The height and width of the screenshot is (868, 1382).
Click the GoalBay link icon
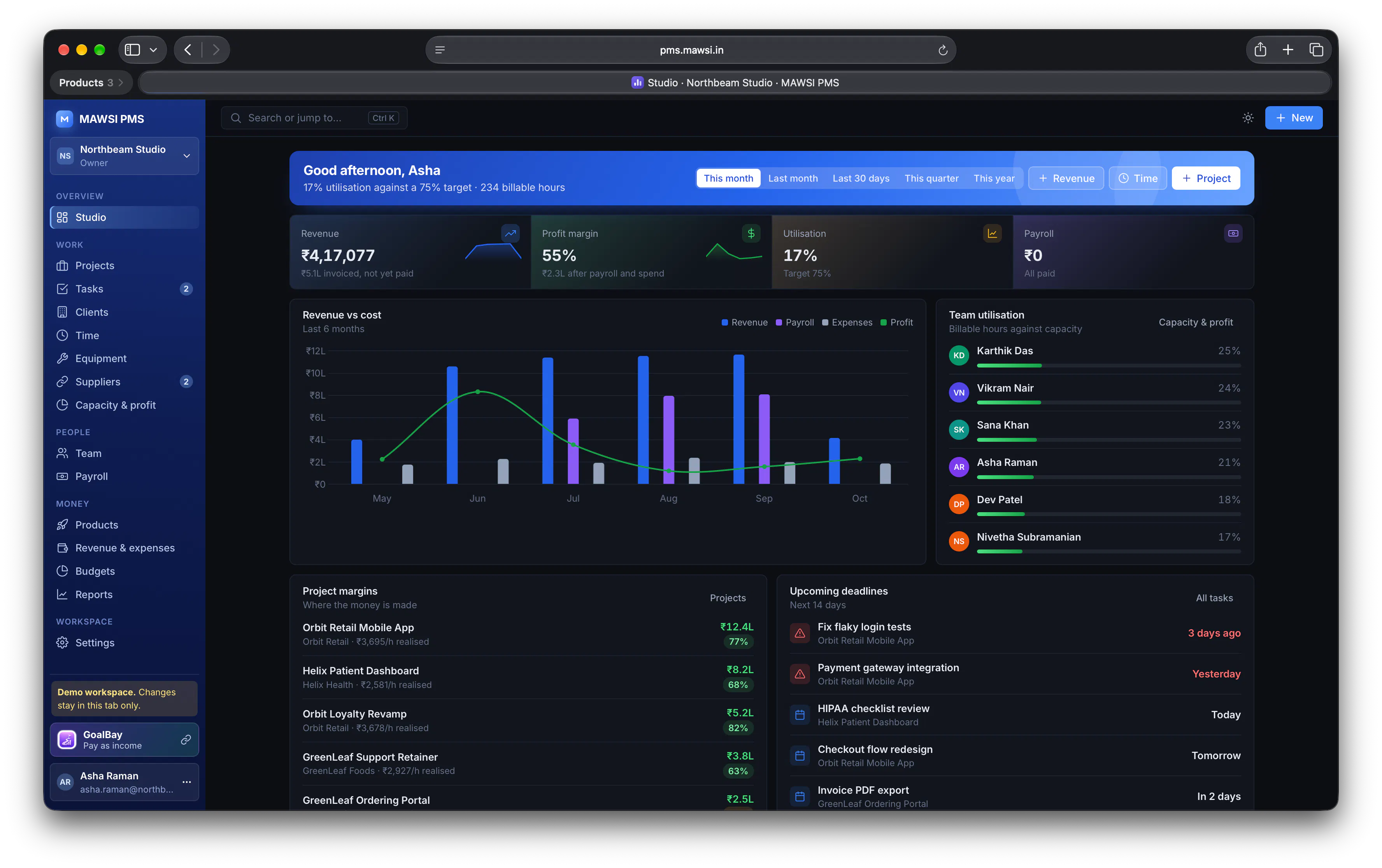pyautogui.click(x=186, y=740)
